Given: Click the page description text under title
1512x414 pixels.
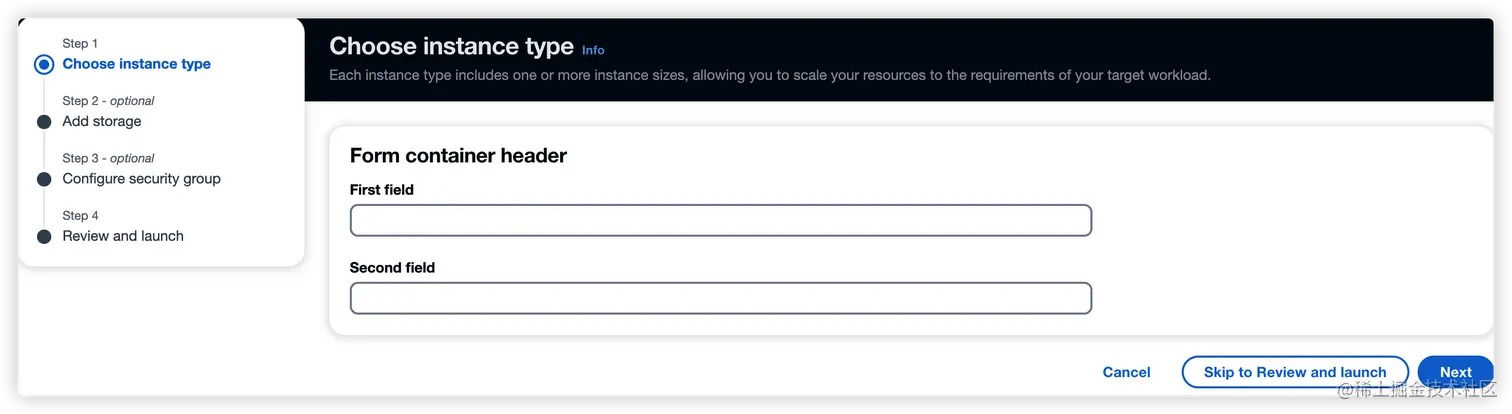Looking at the screenshot, I should (770, 76).
